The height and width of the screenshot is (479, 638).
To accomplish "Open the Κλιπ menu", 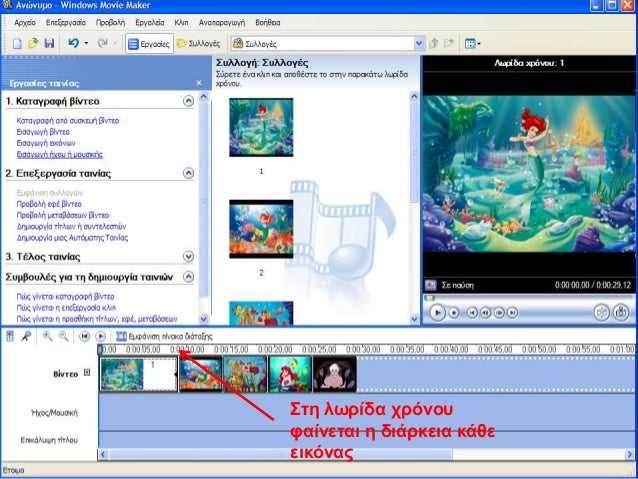I will tap(181, 22).
